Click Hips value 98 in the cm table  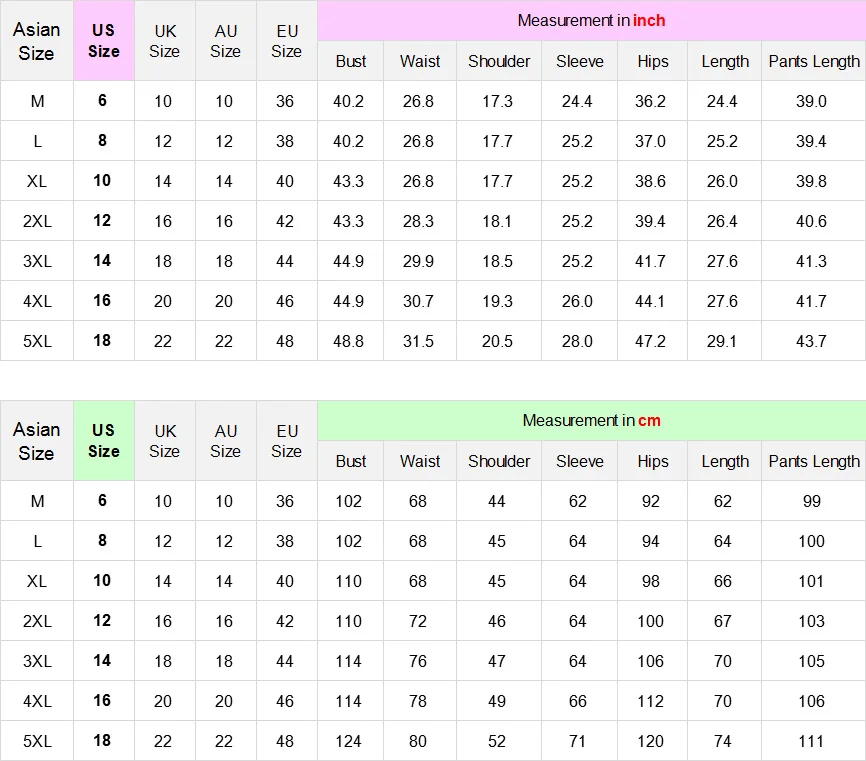(x=650, y=581)
